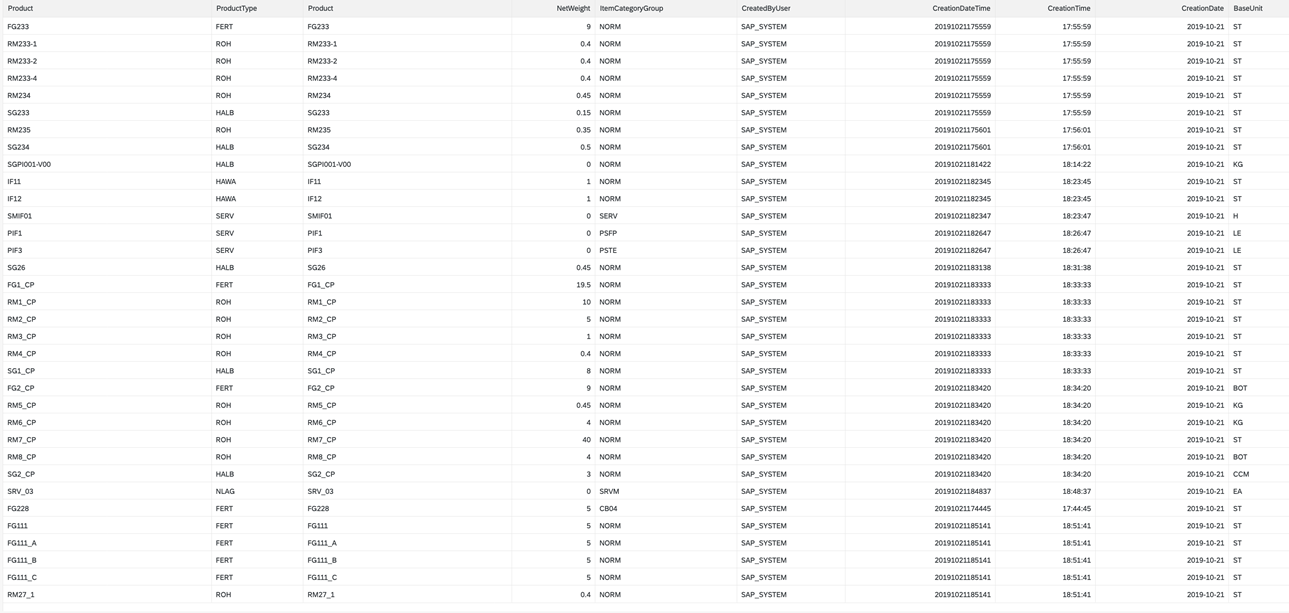Select the NLAG product type cell
The image size is (1289, 613).
[x=224, y=491]
